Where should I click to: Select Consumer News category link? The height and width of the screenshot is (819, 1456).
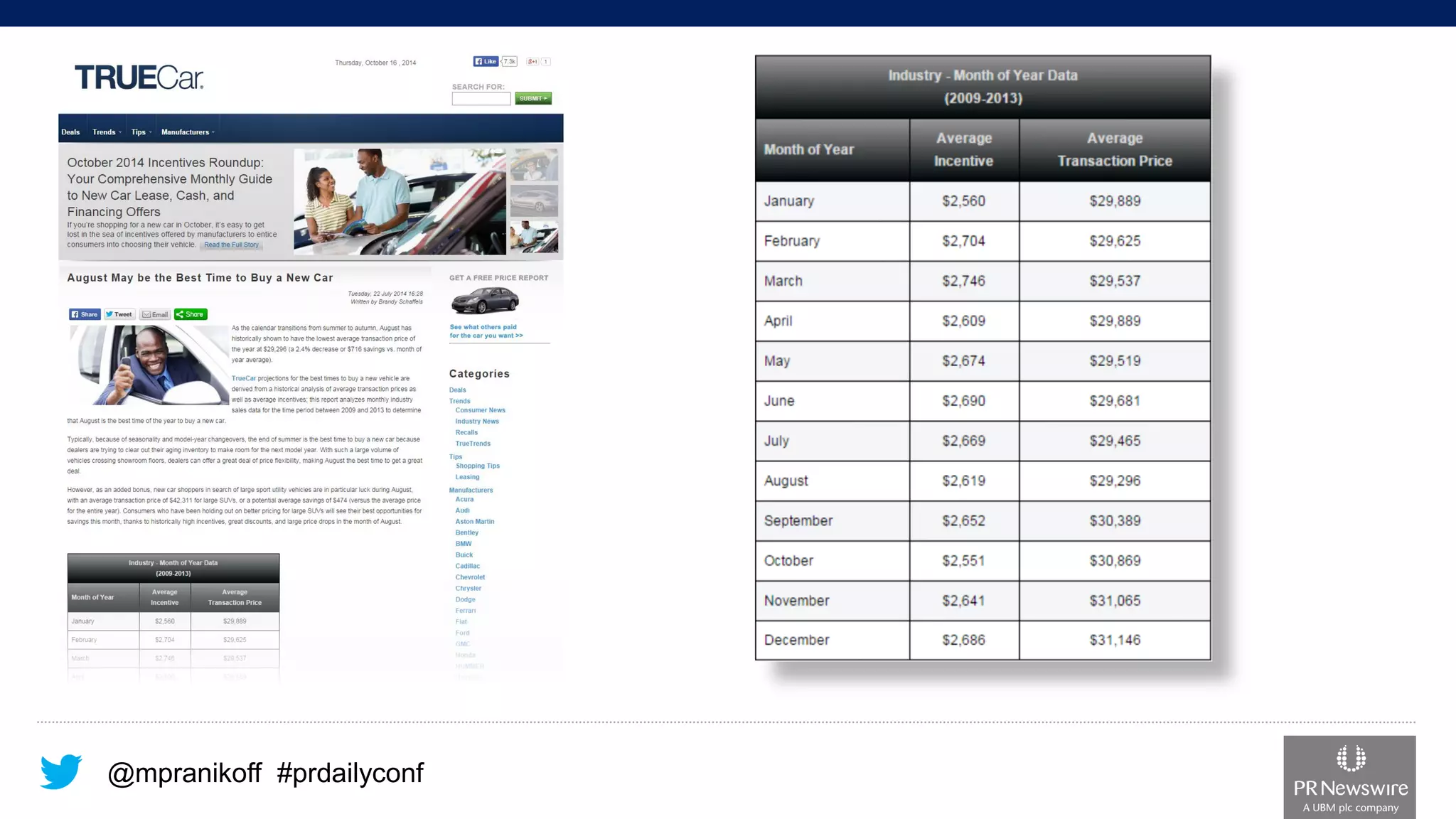tap(480, 410)
